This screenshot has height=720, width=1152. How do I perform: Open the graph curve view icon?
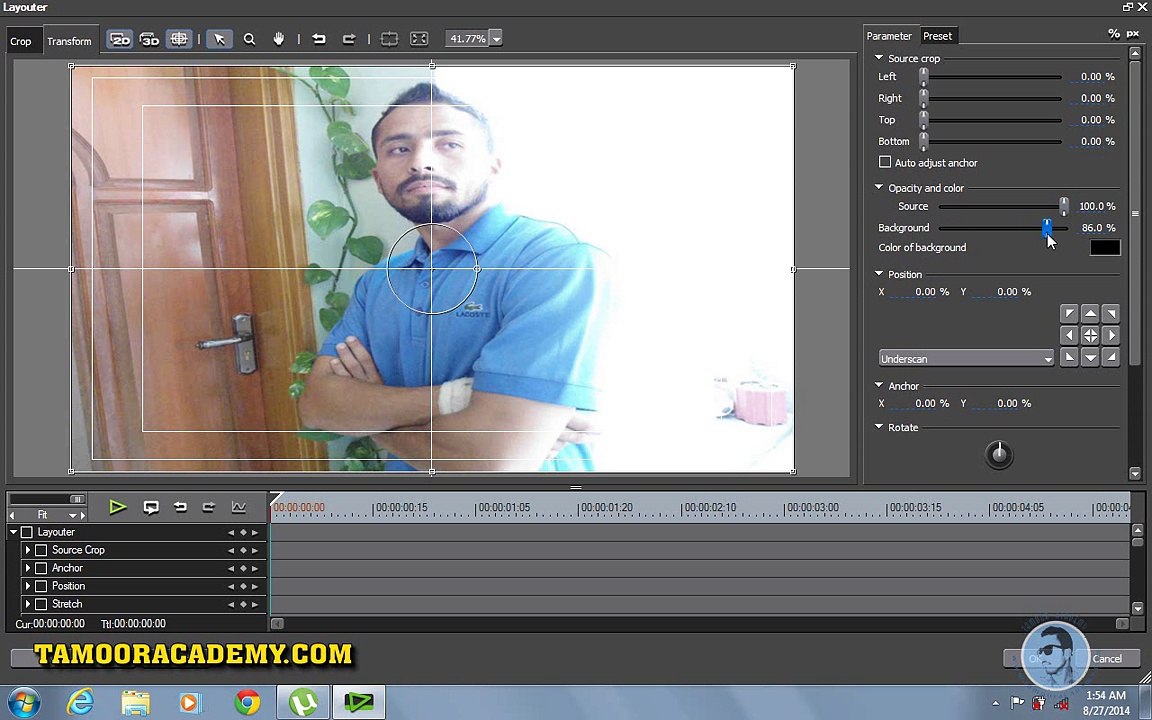coord(239,507)
